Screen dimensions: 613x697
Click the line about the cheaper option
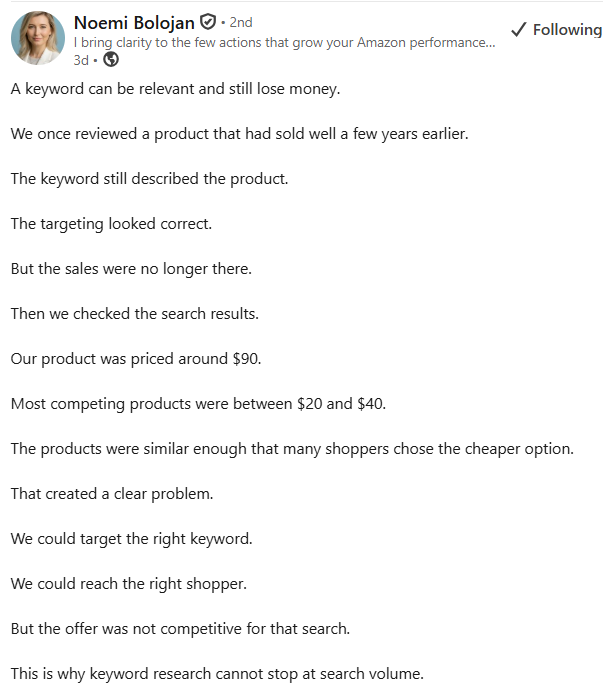point(292,449)
